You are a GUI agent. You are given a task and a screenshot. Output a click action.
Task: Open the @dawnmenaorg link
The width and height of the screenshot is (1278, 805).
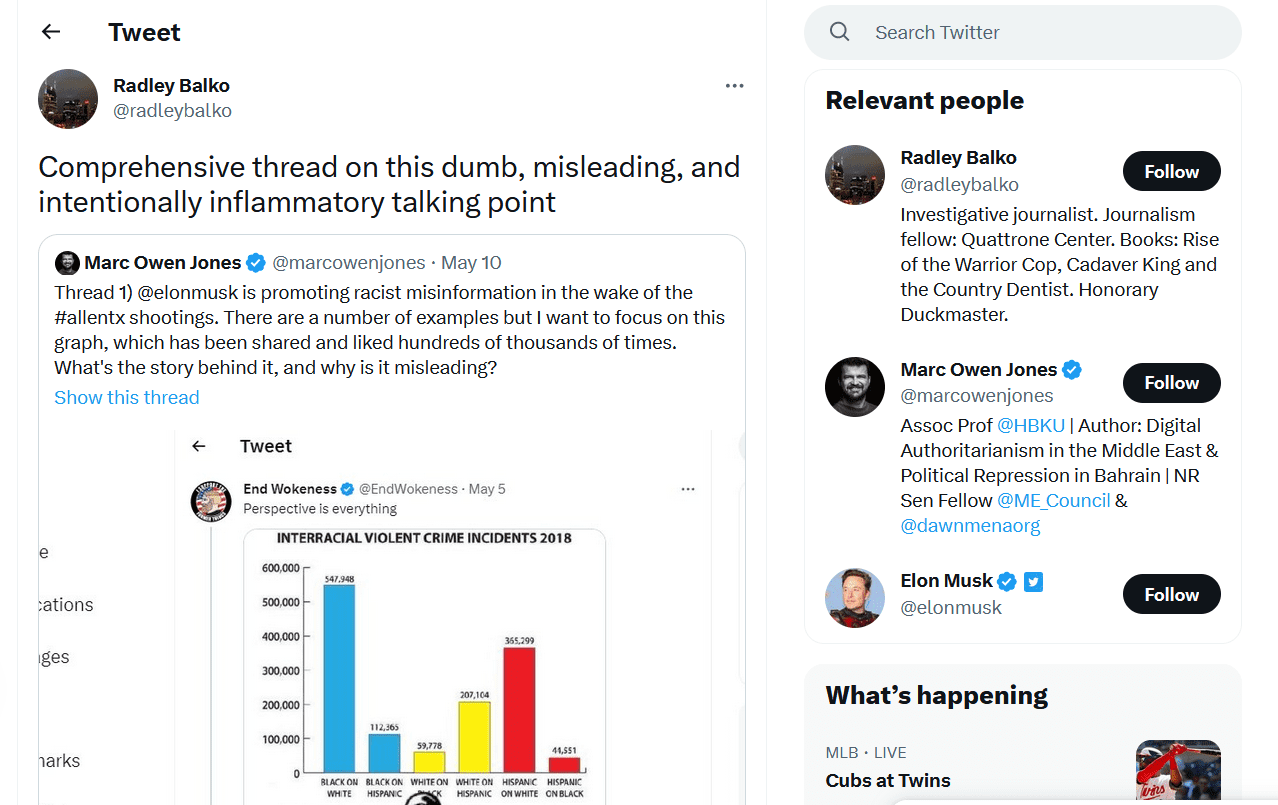pyautogui.click(x=970, y=525)
